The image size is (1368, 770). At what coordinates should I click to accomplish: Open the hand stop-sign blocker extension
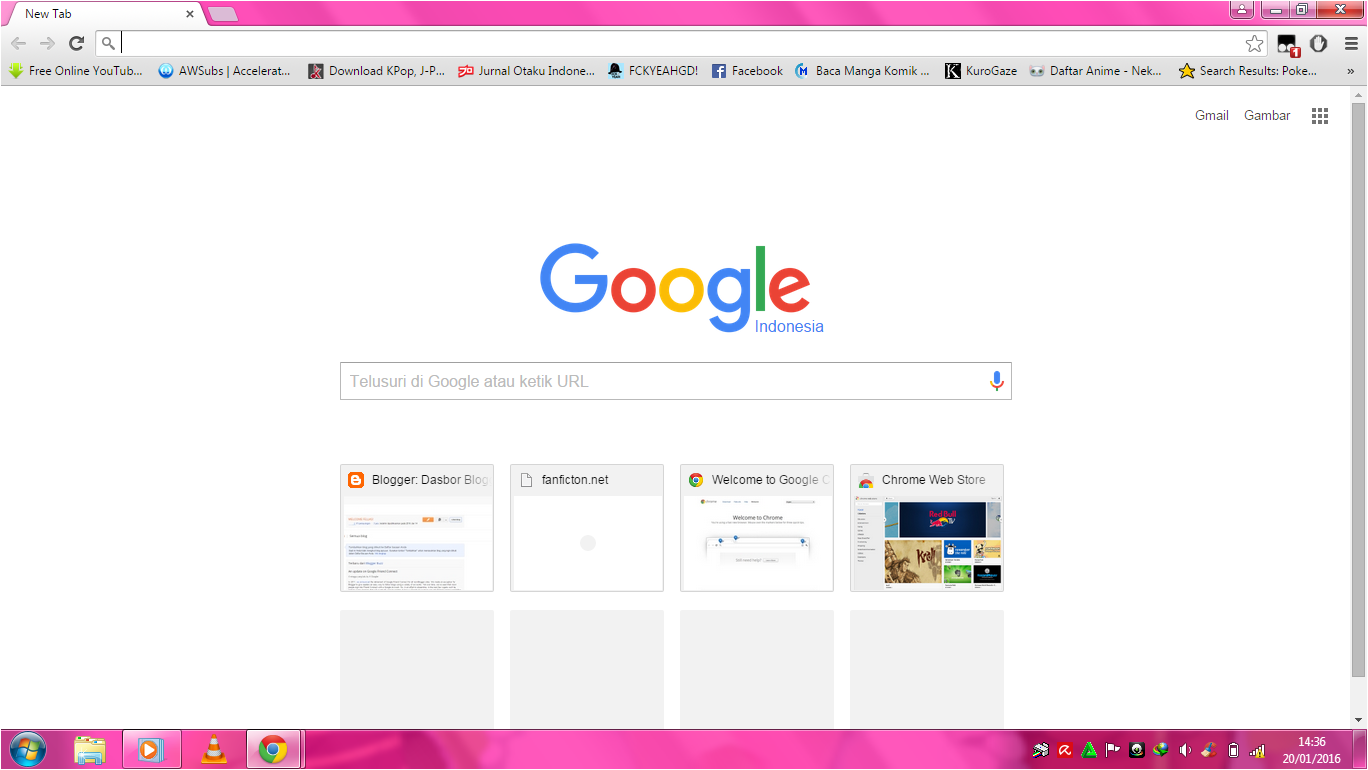point(1319,43)
